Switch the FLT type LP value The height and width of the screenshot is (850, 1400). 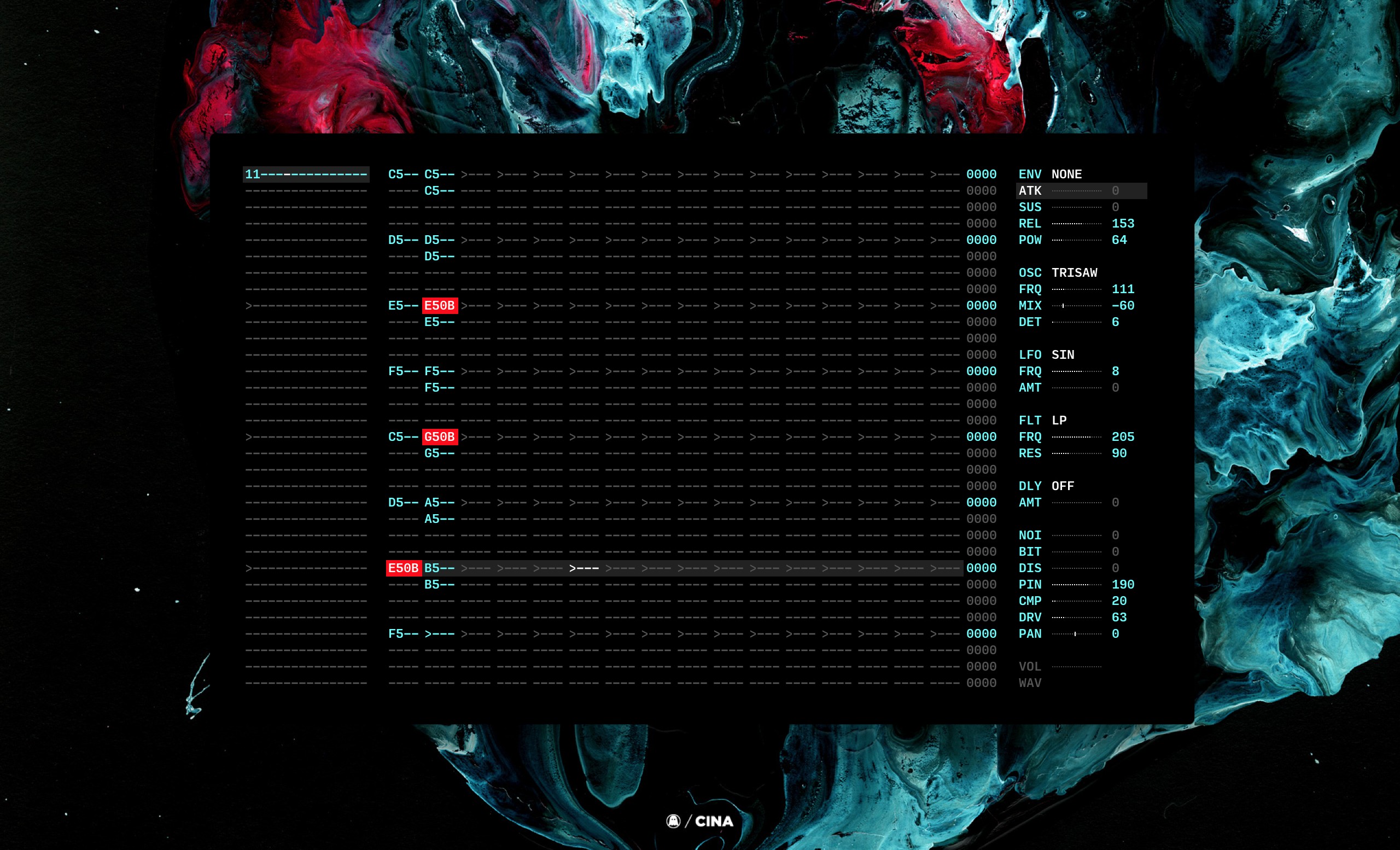click(x=1059, y=421)
